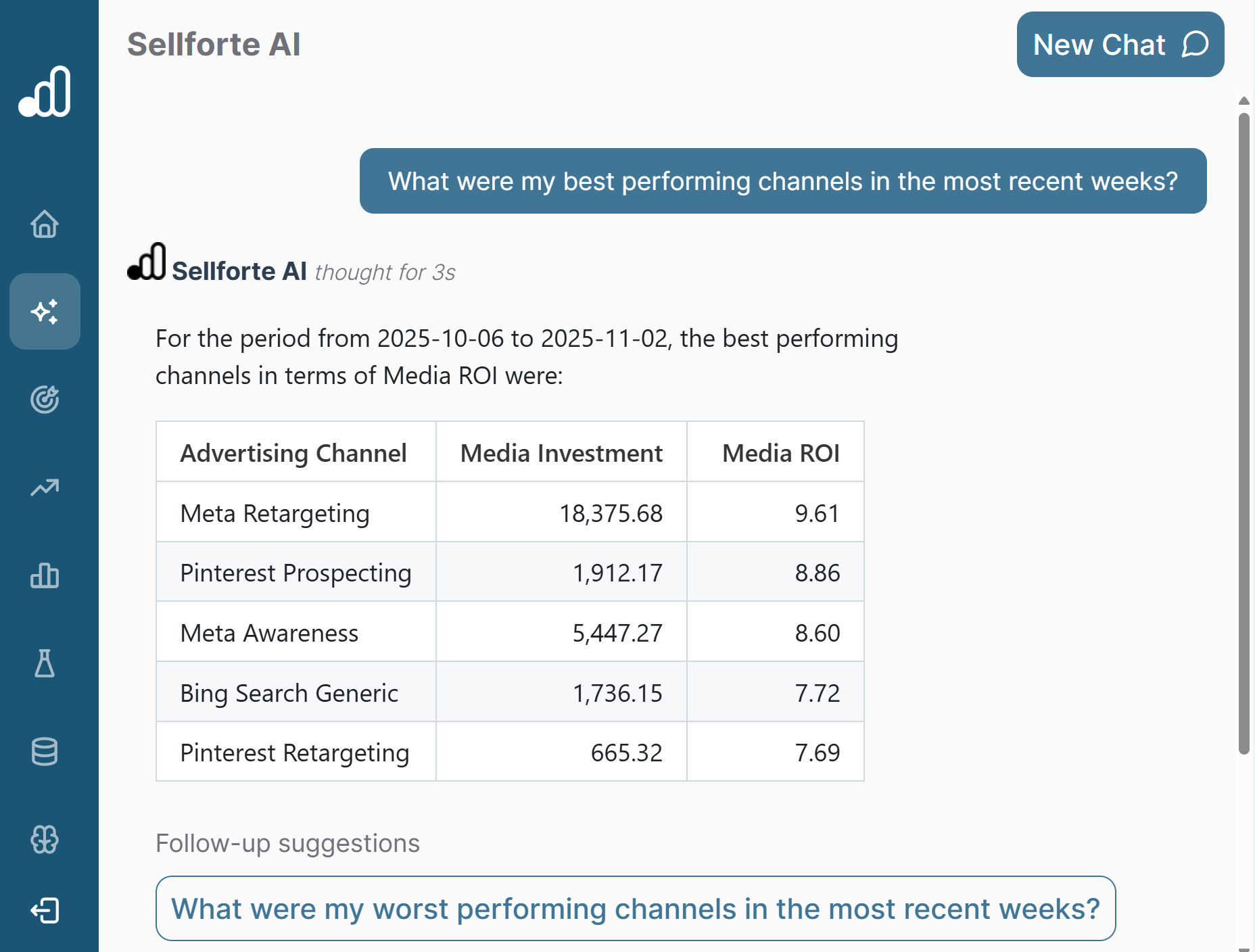The height and width of the screenshot is (952, 1255).
Task: Log out using the exit icon
Action: pos(45,911)
